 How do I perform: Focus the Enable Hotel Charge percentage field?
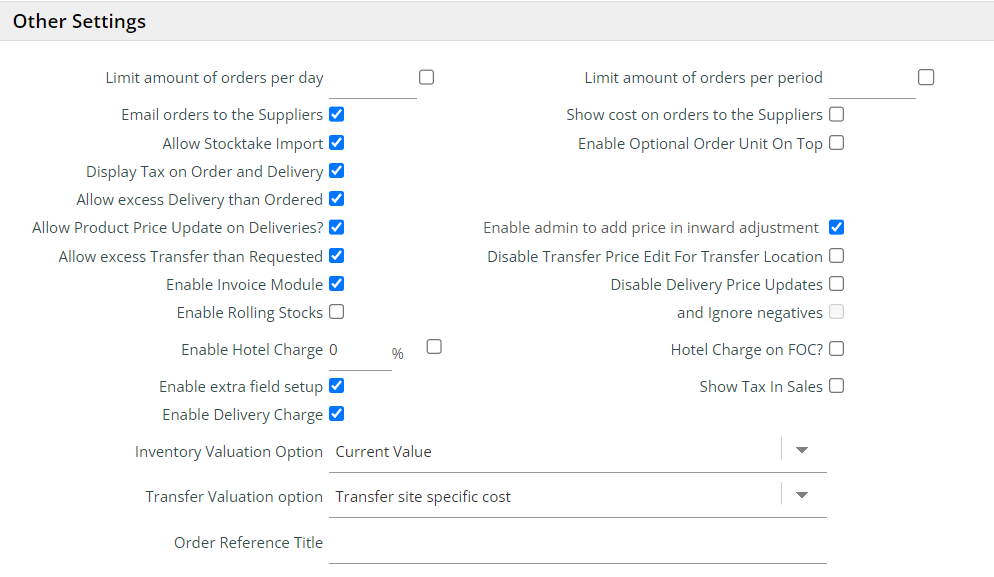tap(358, 351)
